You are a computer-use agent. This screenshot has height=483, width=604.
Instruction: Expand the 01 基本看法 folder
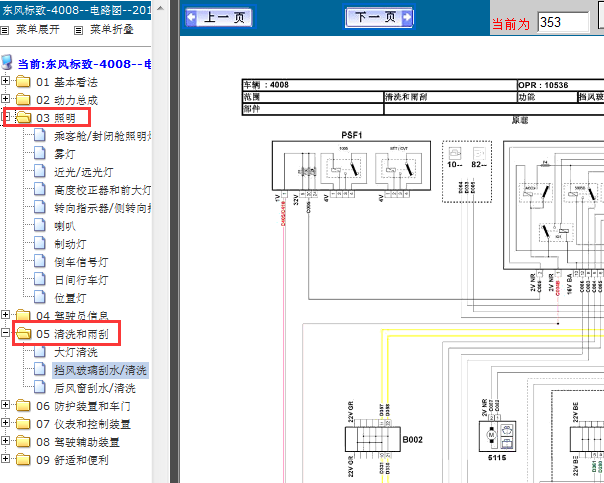[5, 80]
